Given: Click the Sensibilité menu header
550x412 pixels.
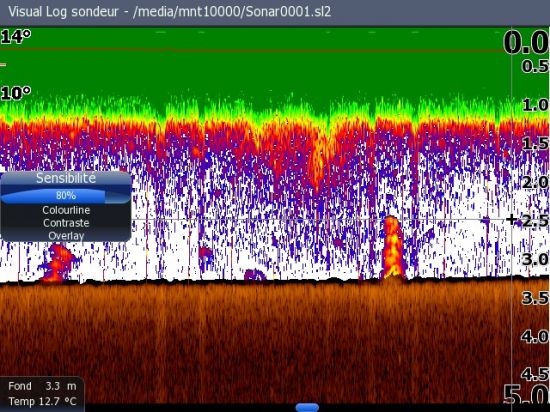Looking at the screenshot, I should point(66,178).
